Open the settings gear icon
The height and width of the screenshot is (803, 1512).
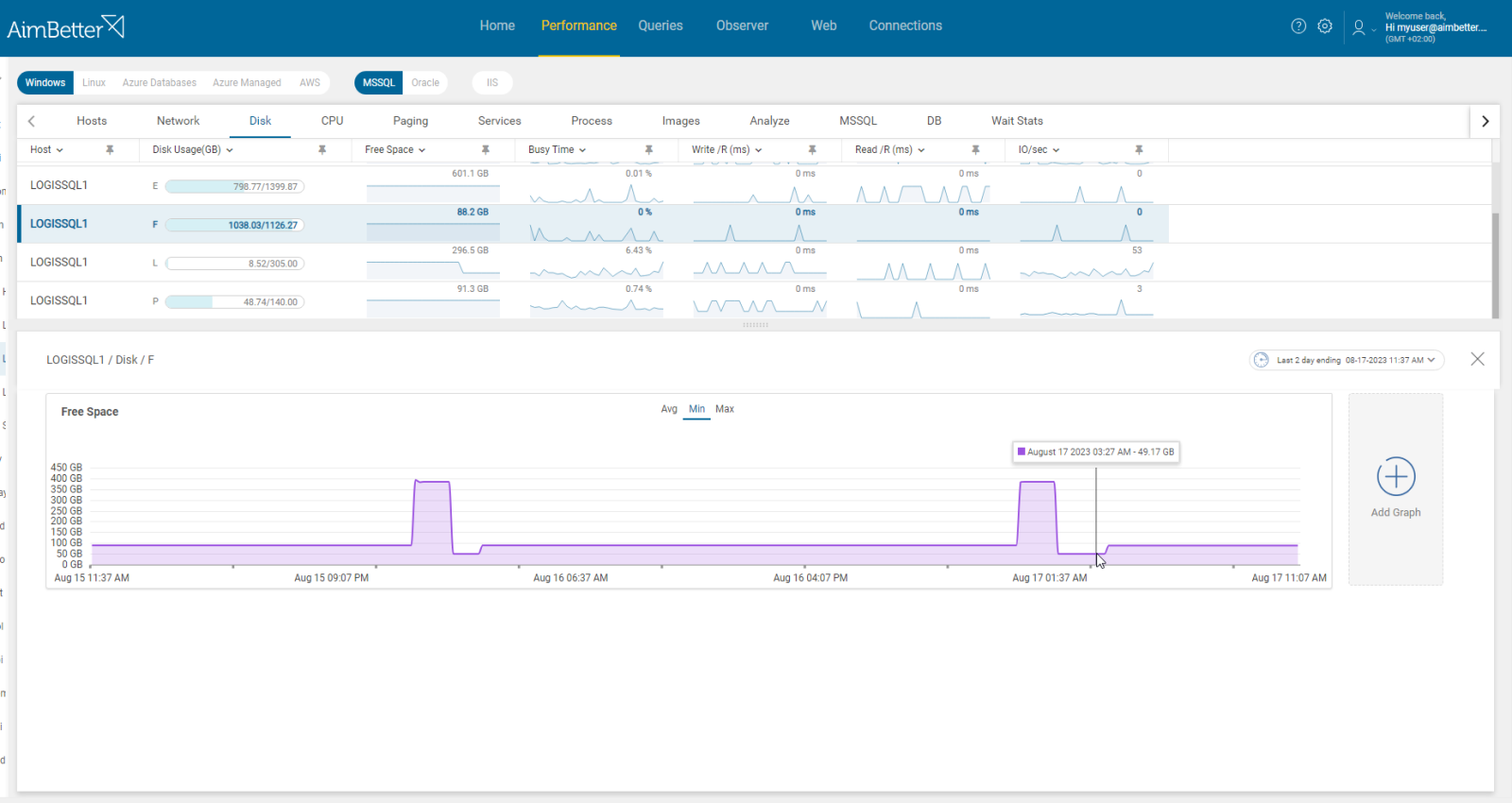click(x=1325, y=26)
